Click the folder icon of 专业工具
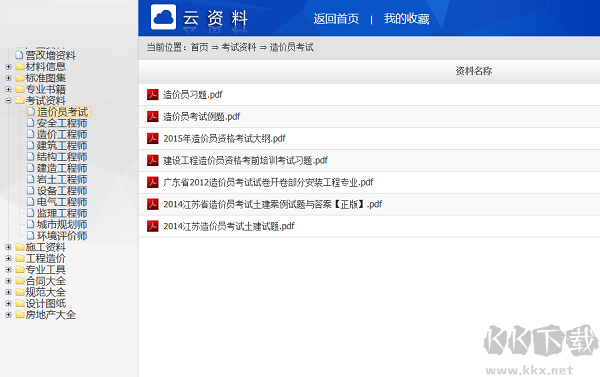 pyautogui.click(x=20, y=269)
